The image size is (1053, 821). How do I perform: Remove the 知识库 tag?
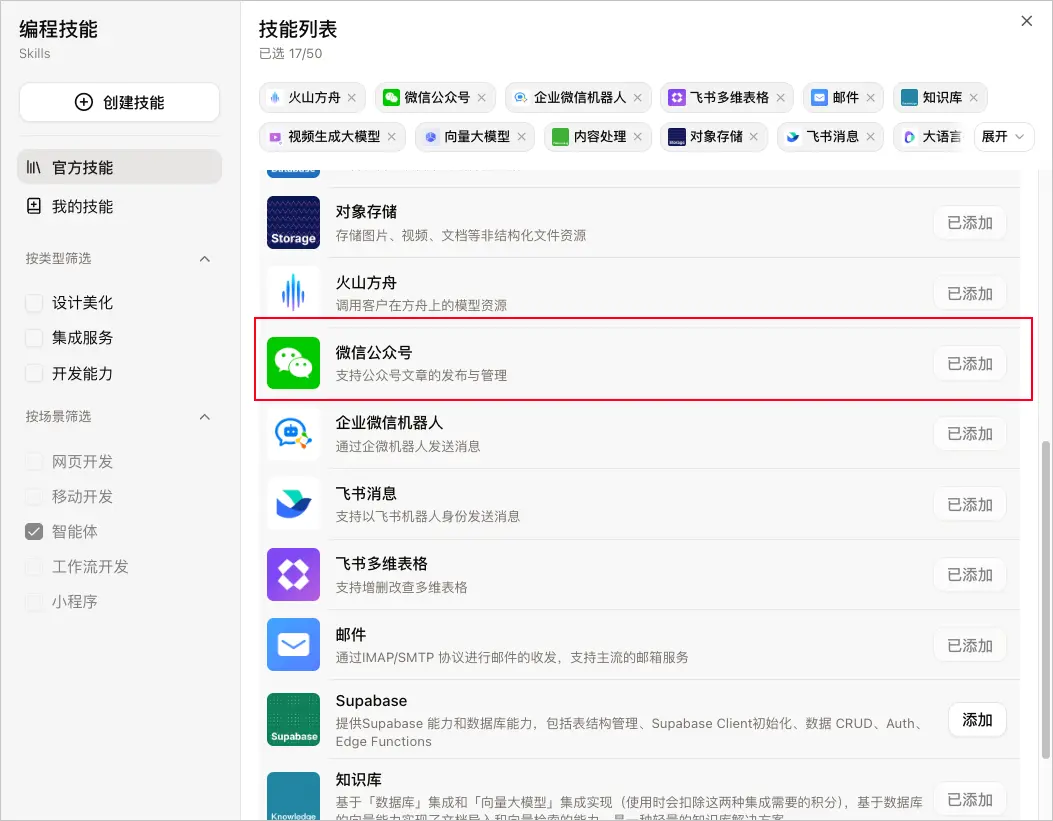point(974,98)
